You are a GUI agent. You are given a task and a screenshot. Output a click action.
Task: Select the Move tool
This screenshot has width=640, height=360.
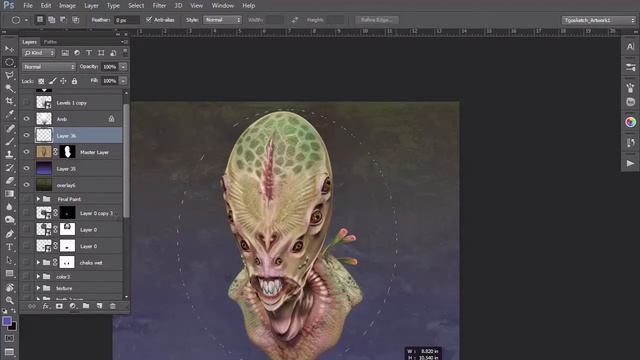tap(9, 49)
